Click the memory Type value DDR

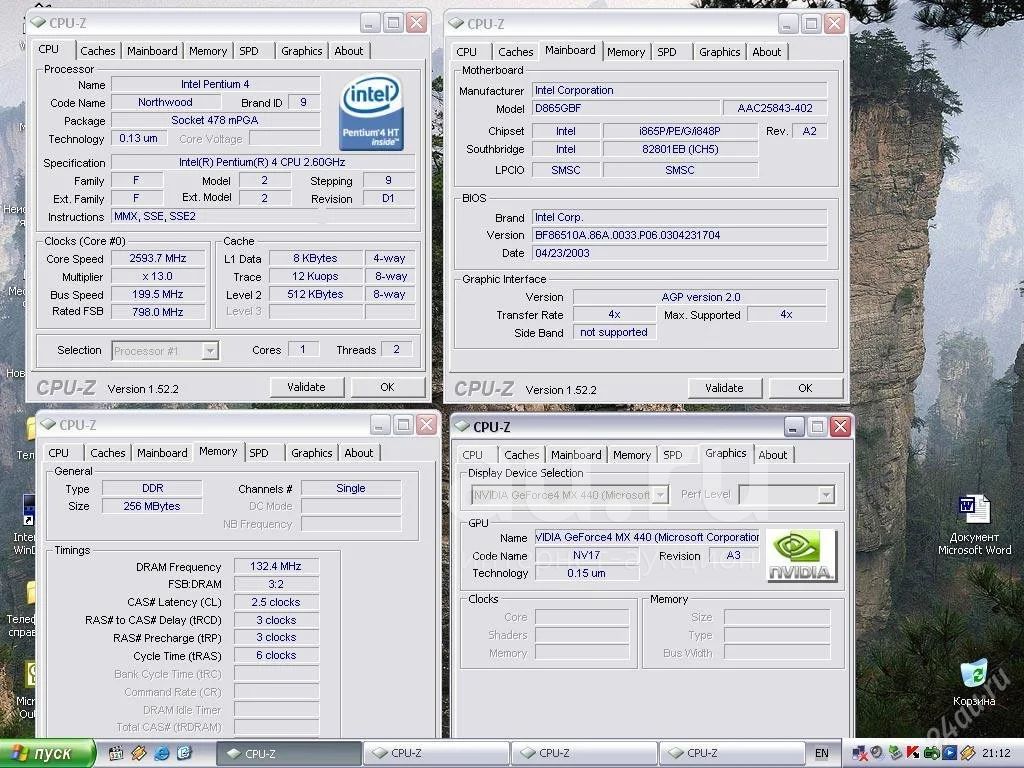[x=152, y=488]
